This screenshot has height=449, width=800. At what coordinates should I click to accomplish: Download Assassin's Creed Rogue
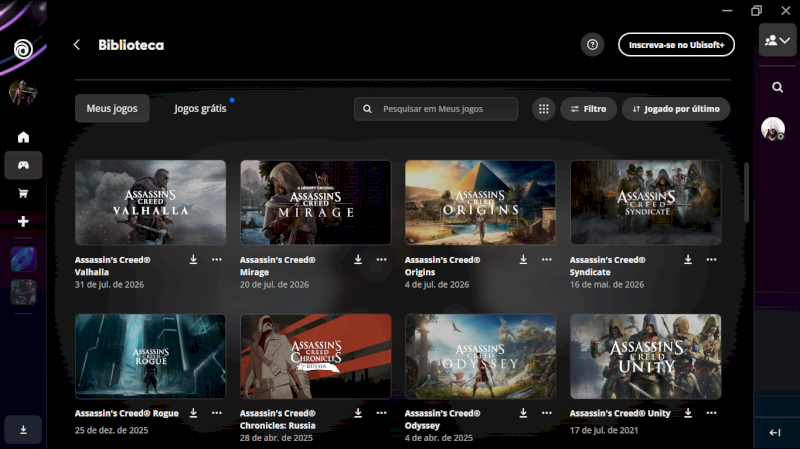[x=193, y=413]
